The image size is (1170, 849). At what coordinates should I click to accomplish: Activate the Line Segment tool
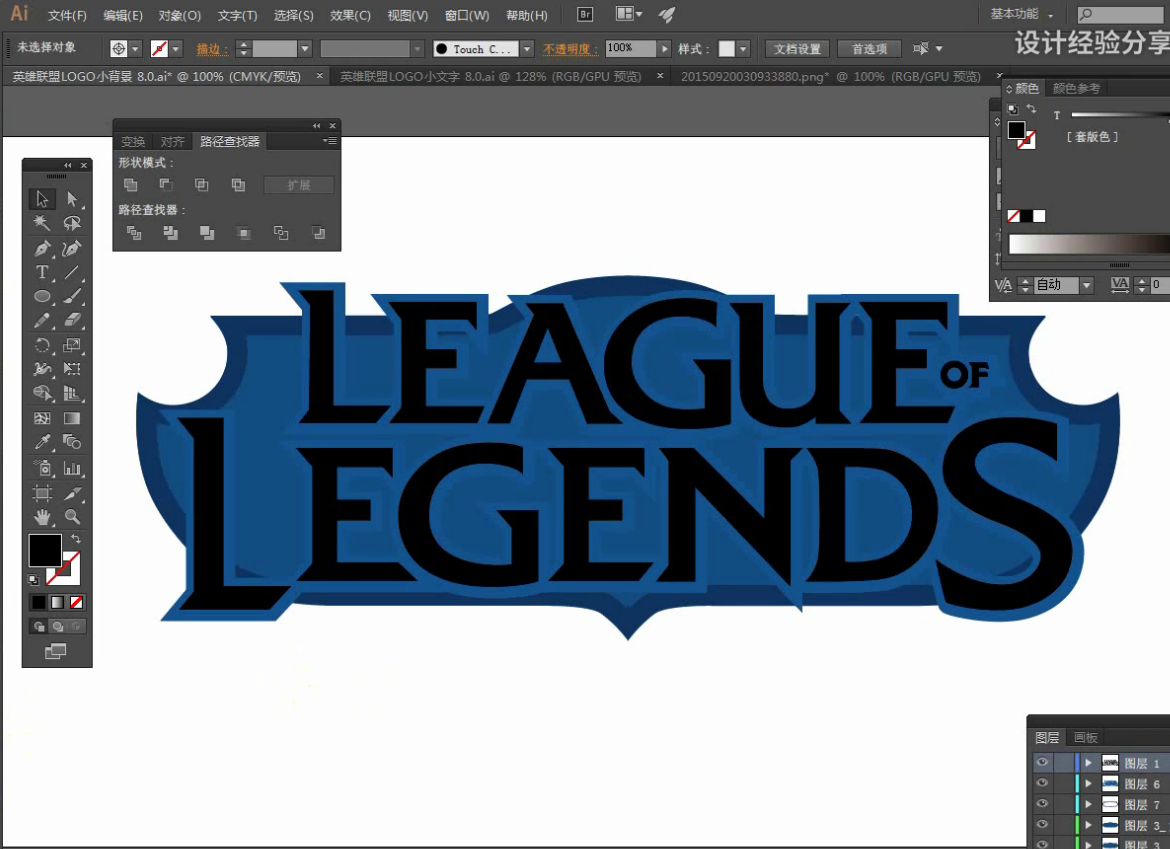(72, 272)
